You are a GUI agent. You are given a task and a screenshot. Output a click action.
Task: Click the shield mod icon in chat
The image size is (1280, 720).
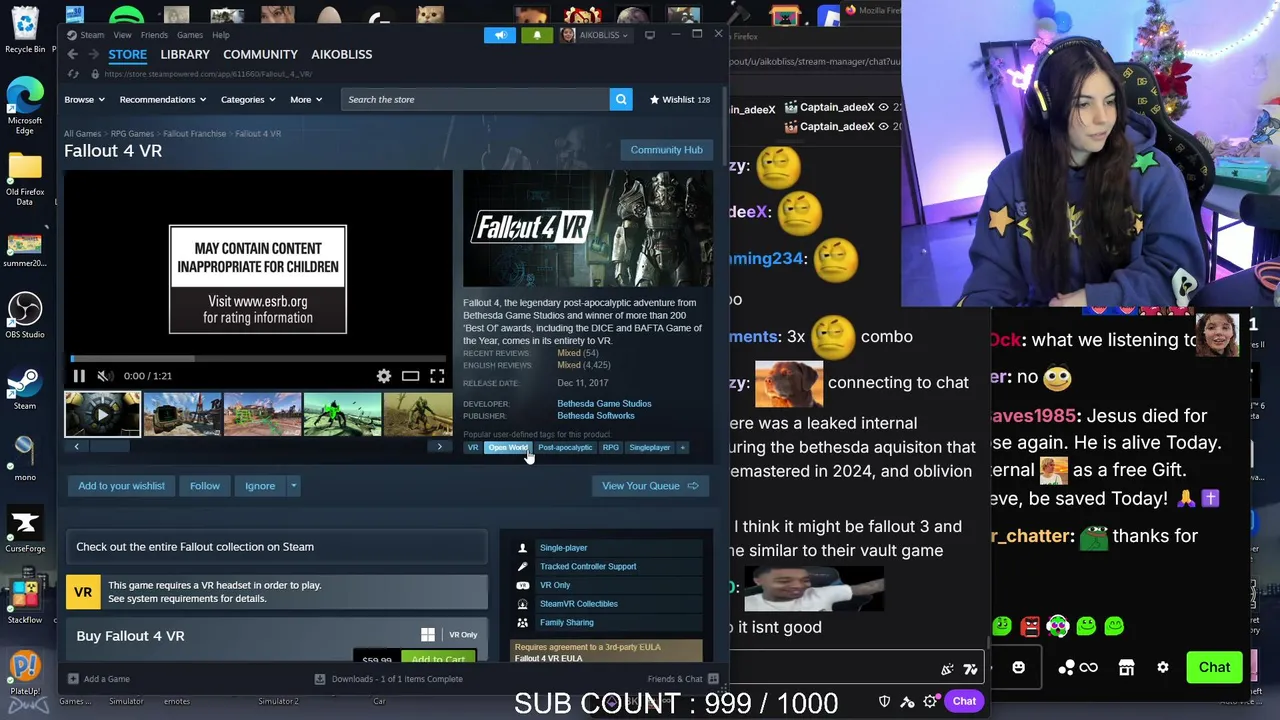(x=884, y=701)
